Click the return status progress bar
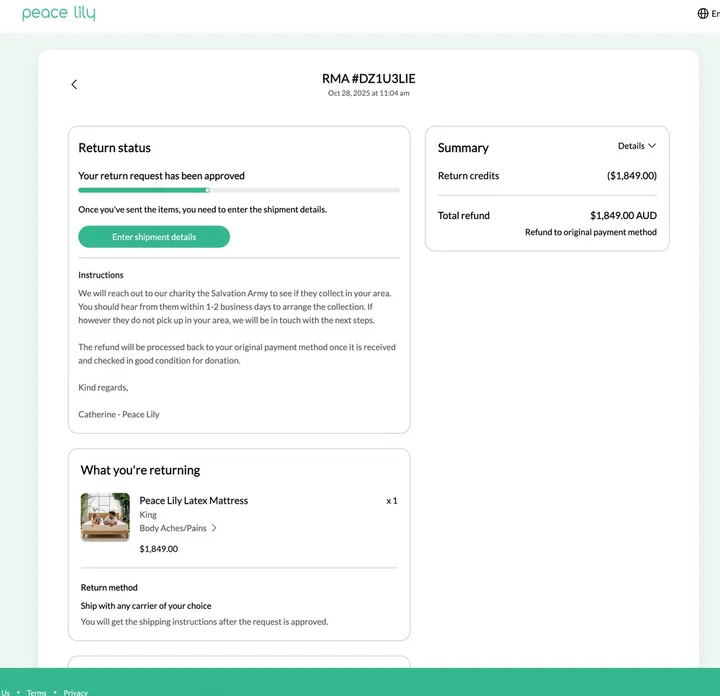The image size is (720, 696). click(239, 190)
